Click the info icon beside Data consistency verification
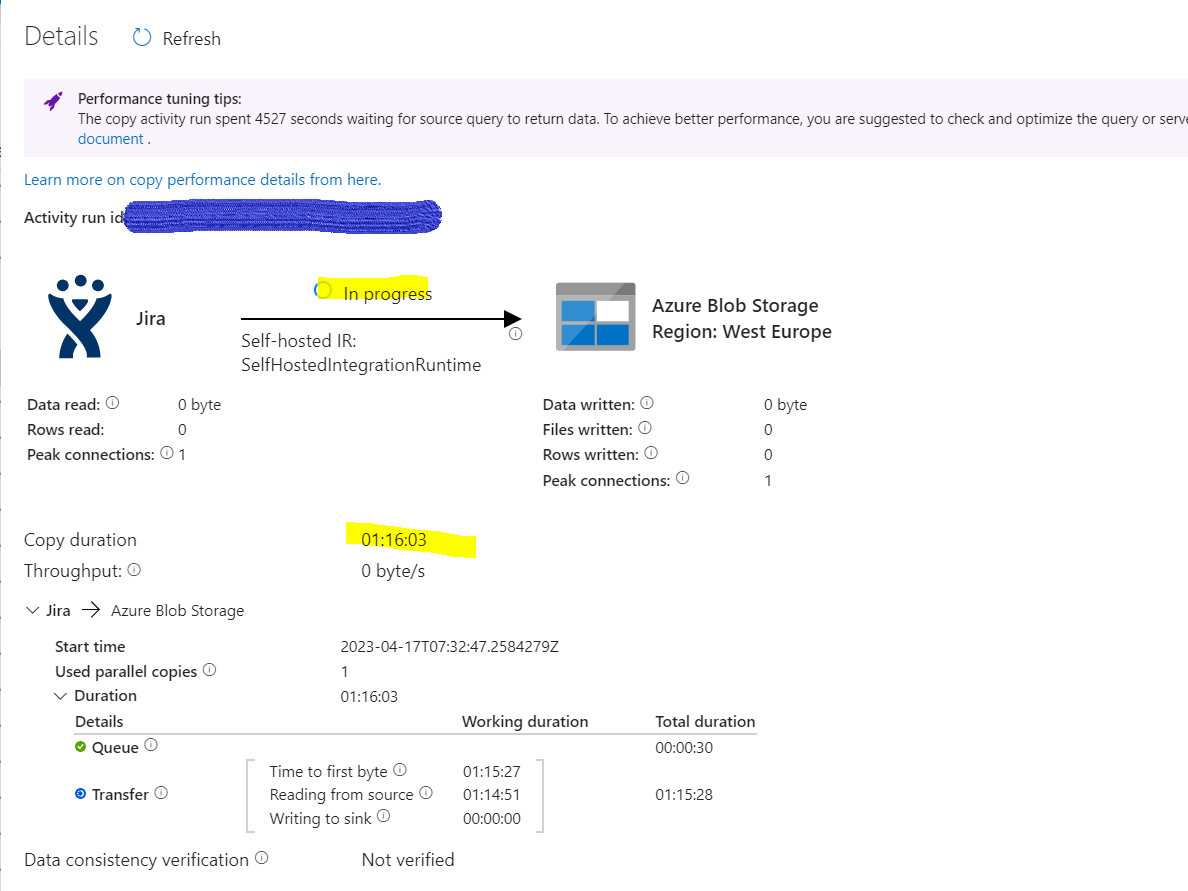This screenshot has height=891, width=1188. (261, 858)
